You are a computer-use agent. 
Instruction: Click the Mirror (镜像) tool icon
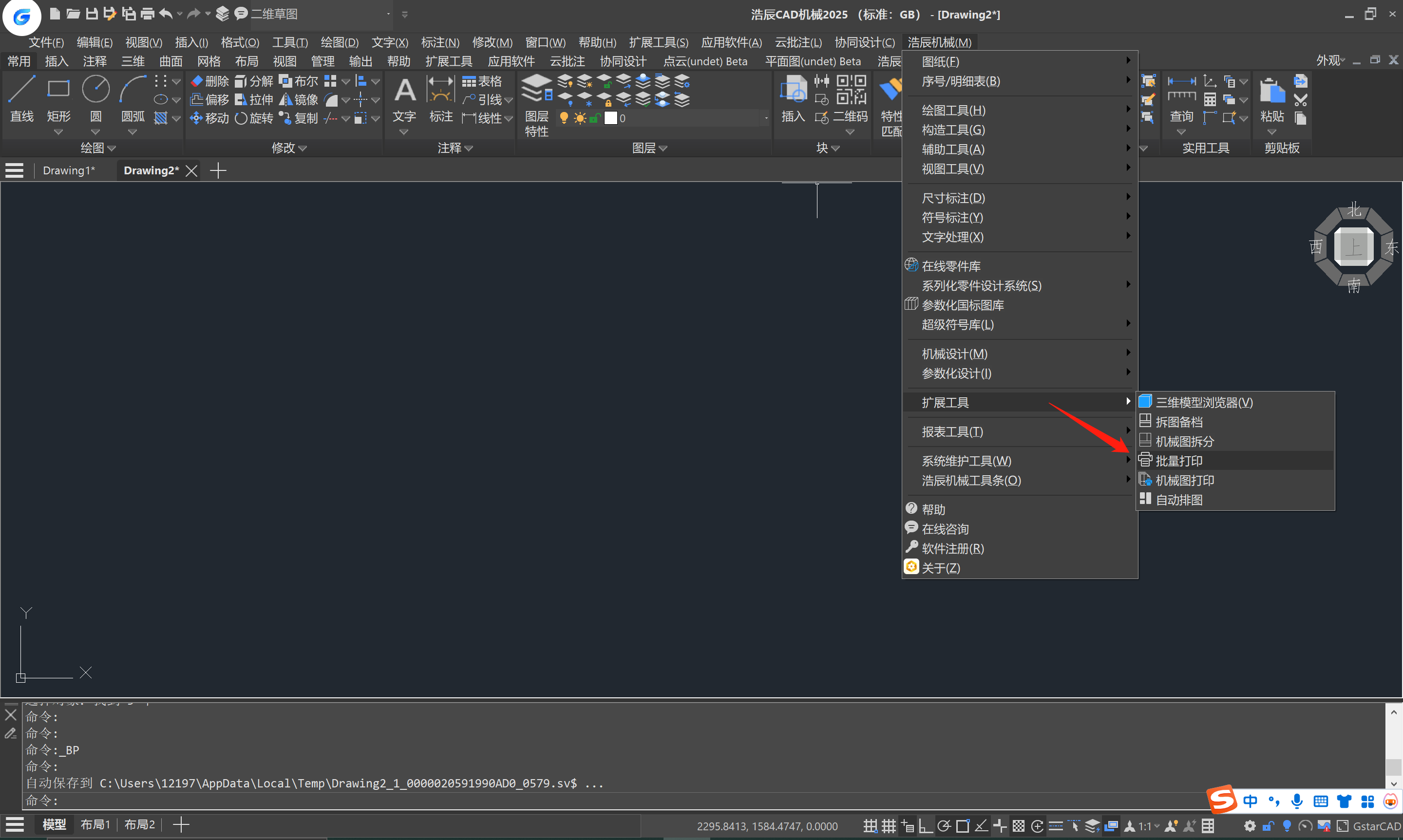point(286,100)
